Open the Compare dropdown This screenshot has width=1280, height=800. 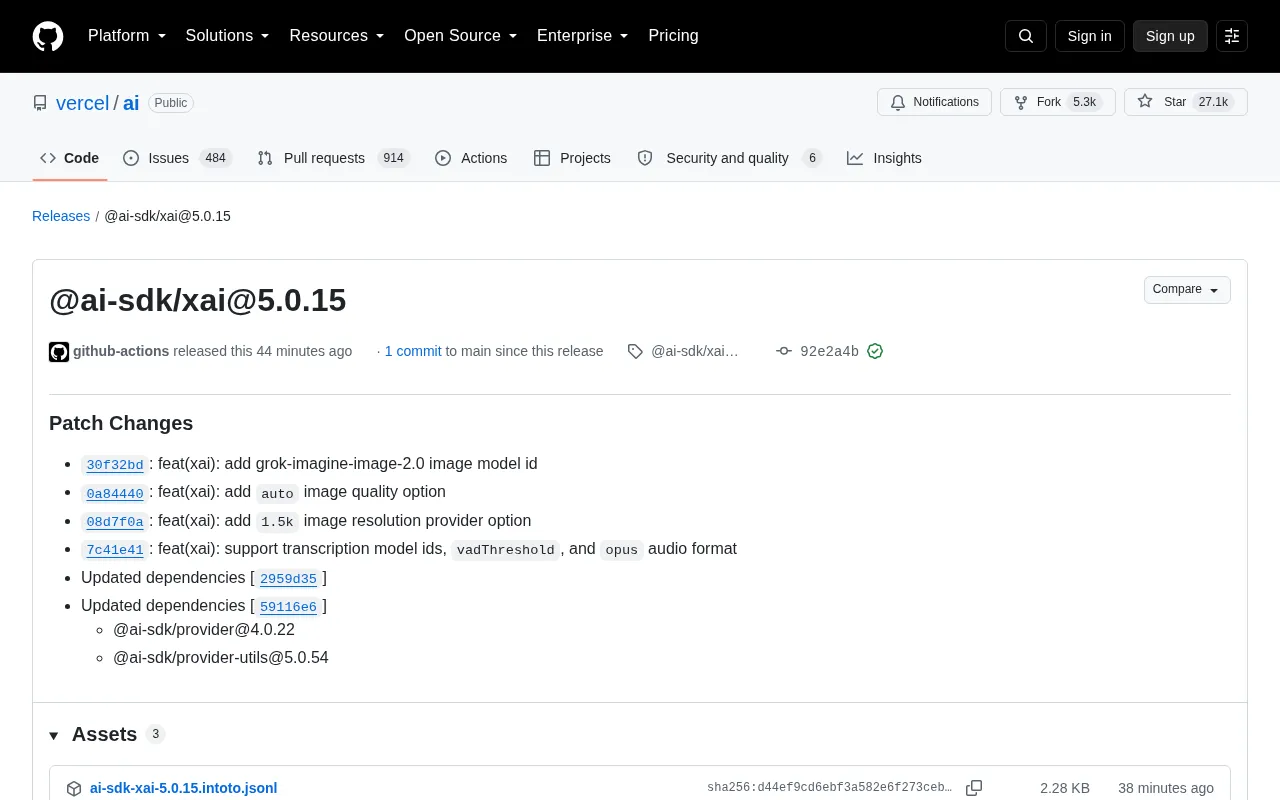click(1187, 290)
